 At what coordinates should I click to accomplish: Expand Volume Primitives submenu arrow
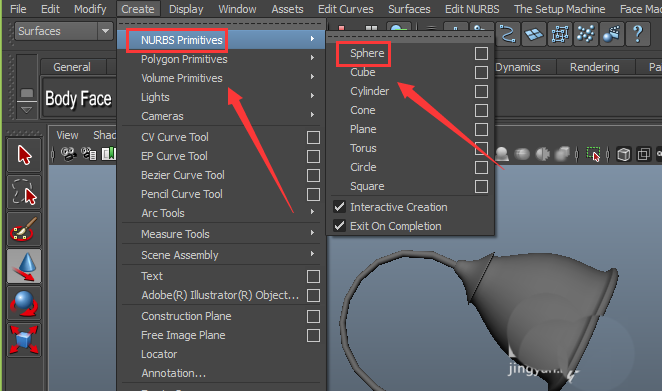[312, 76]
